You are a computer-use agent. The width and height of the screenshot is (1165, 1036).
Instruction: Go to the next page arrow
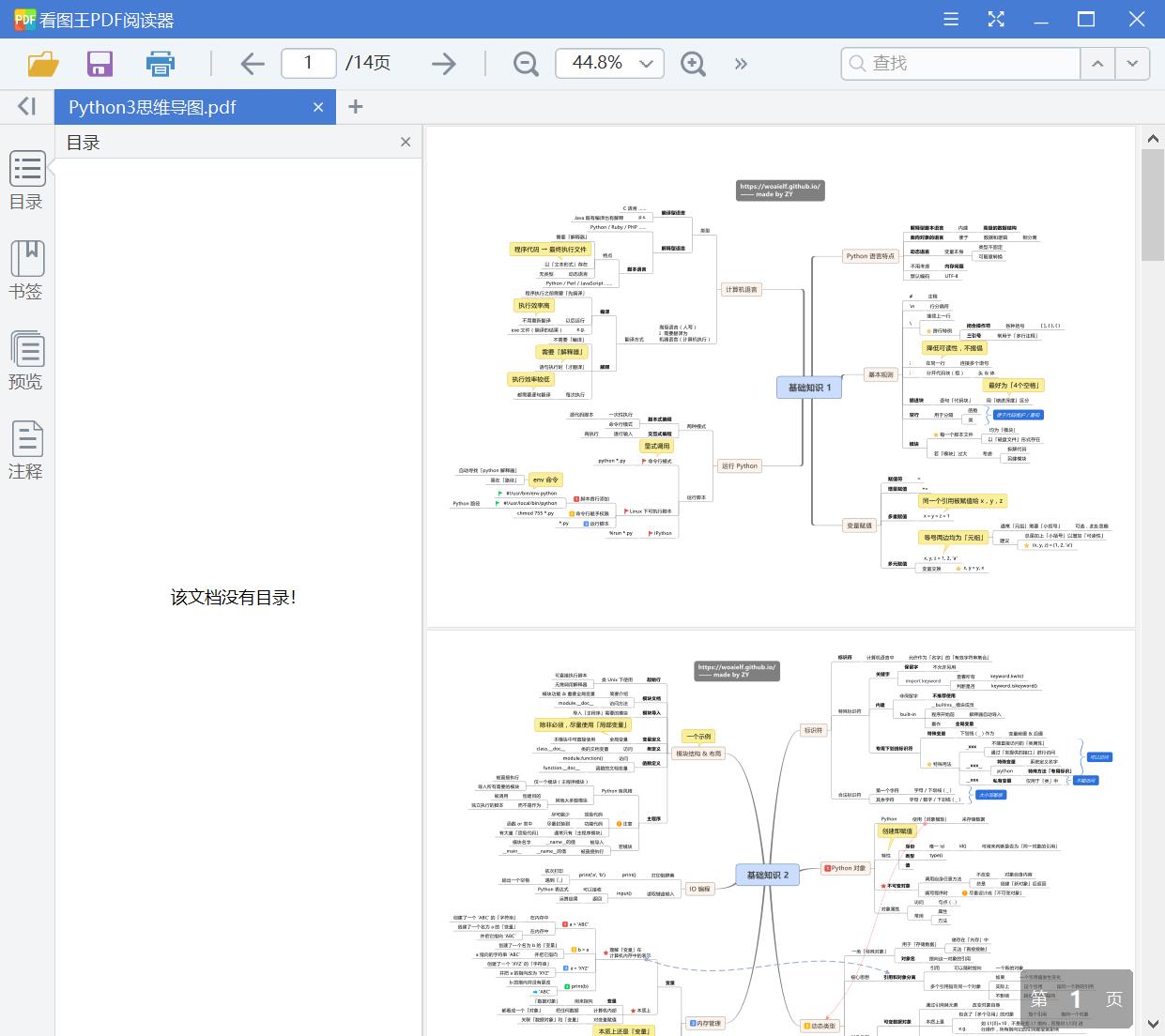click(443, 63)
